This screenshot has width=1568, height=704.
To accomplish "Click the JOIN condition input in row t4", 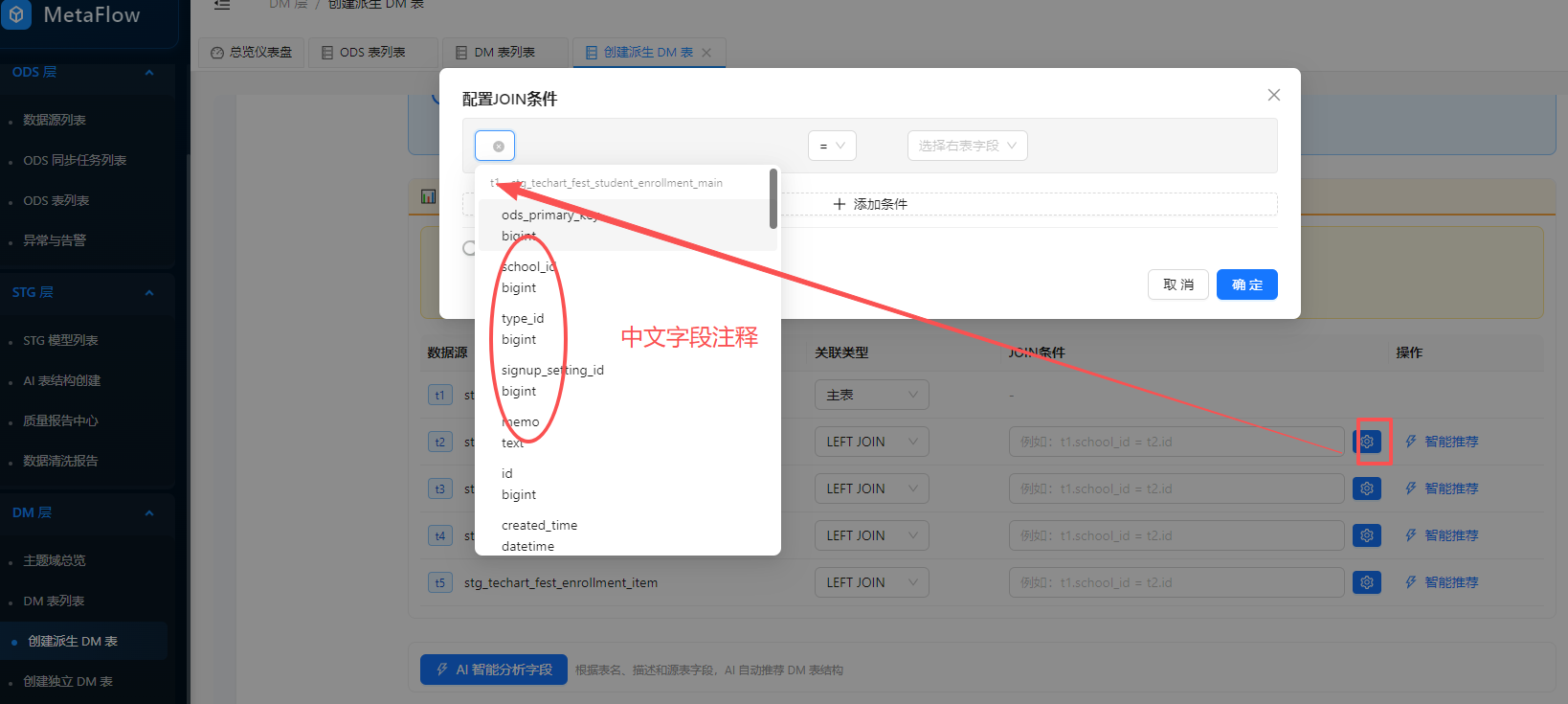I will pos(1176,535).
